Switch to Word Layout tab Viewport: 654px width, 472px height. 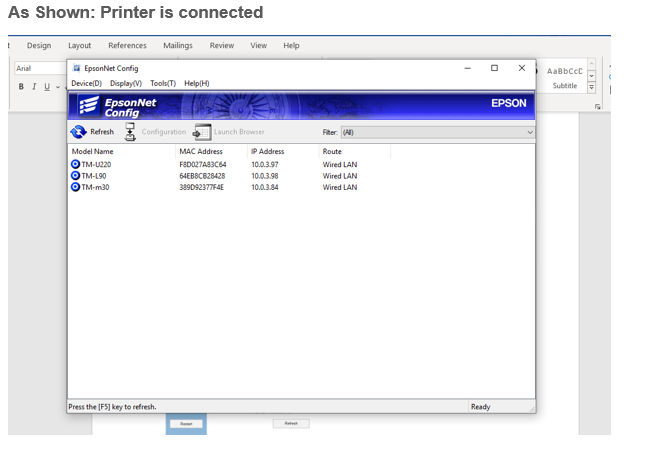point(79,45)
